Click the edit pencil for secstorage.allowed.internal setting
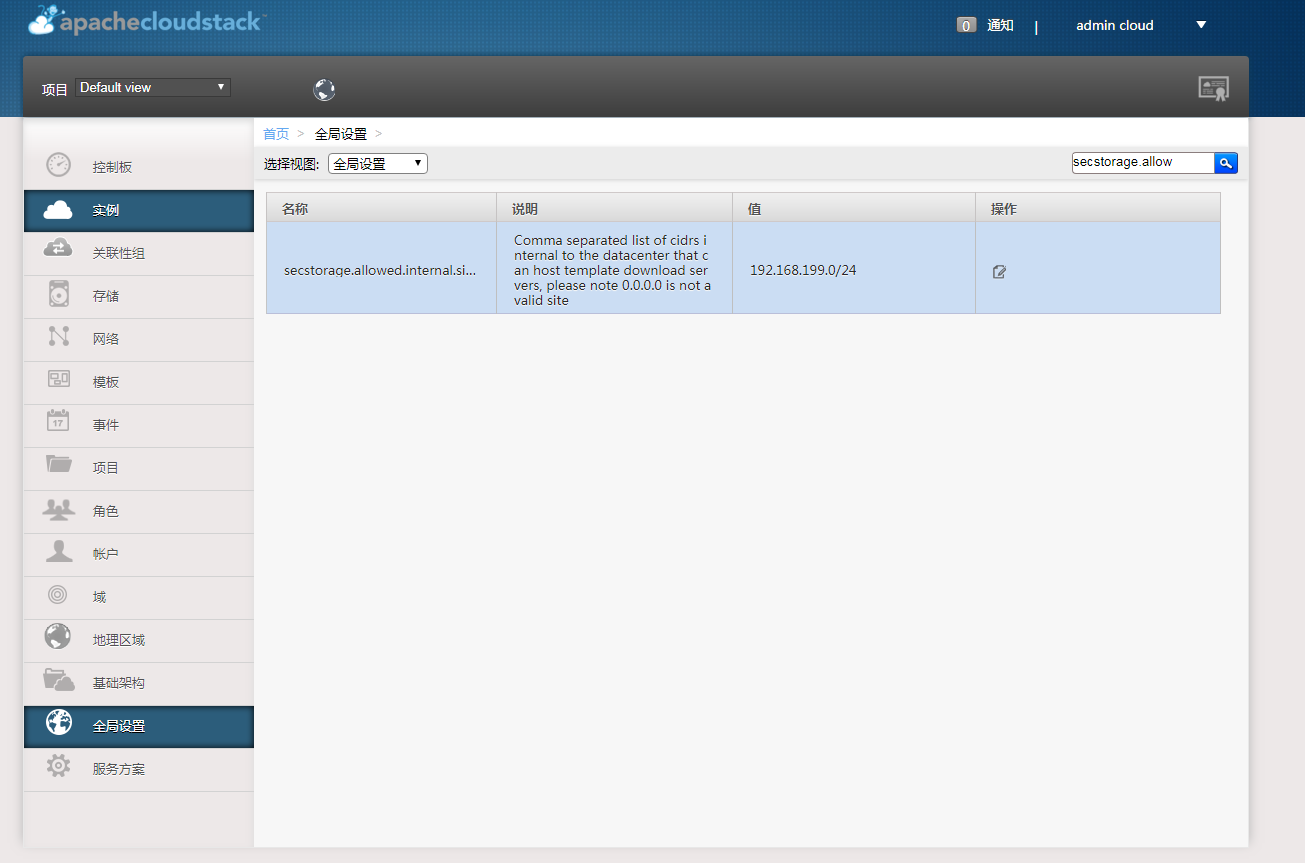 998,270
